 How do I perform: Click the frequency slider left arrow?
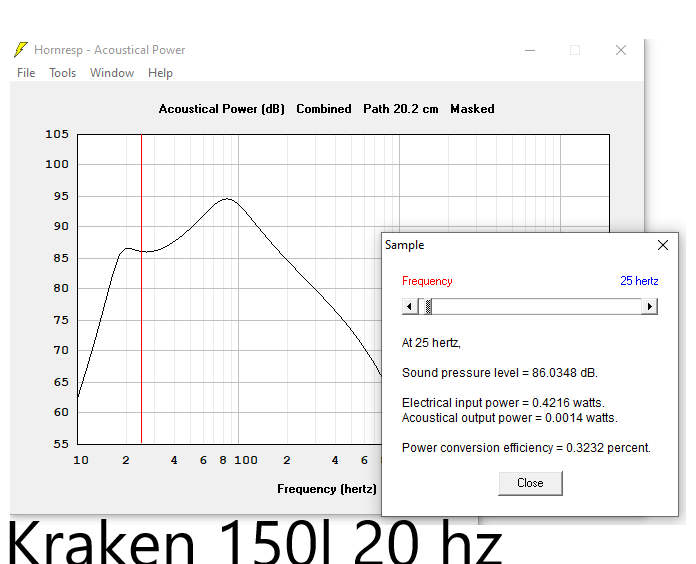pos(409,306)
